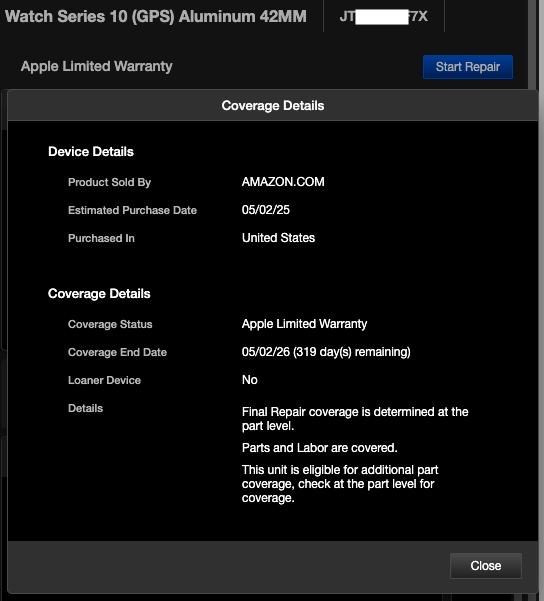
Task: Click the 05/02/25 purchase date value
Action: pyautogui.click(x=266, y=210)
